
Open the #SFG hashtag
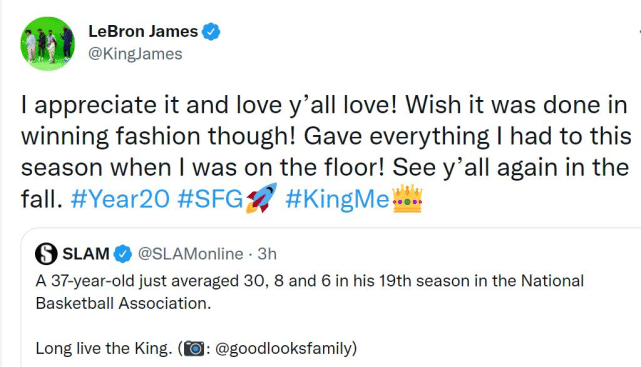[x=211, y=199]
